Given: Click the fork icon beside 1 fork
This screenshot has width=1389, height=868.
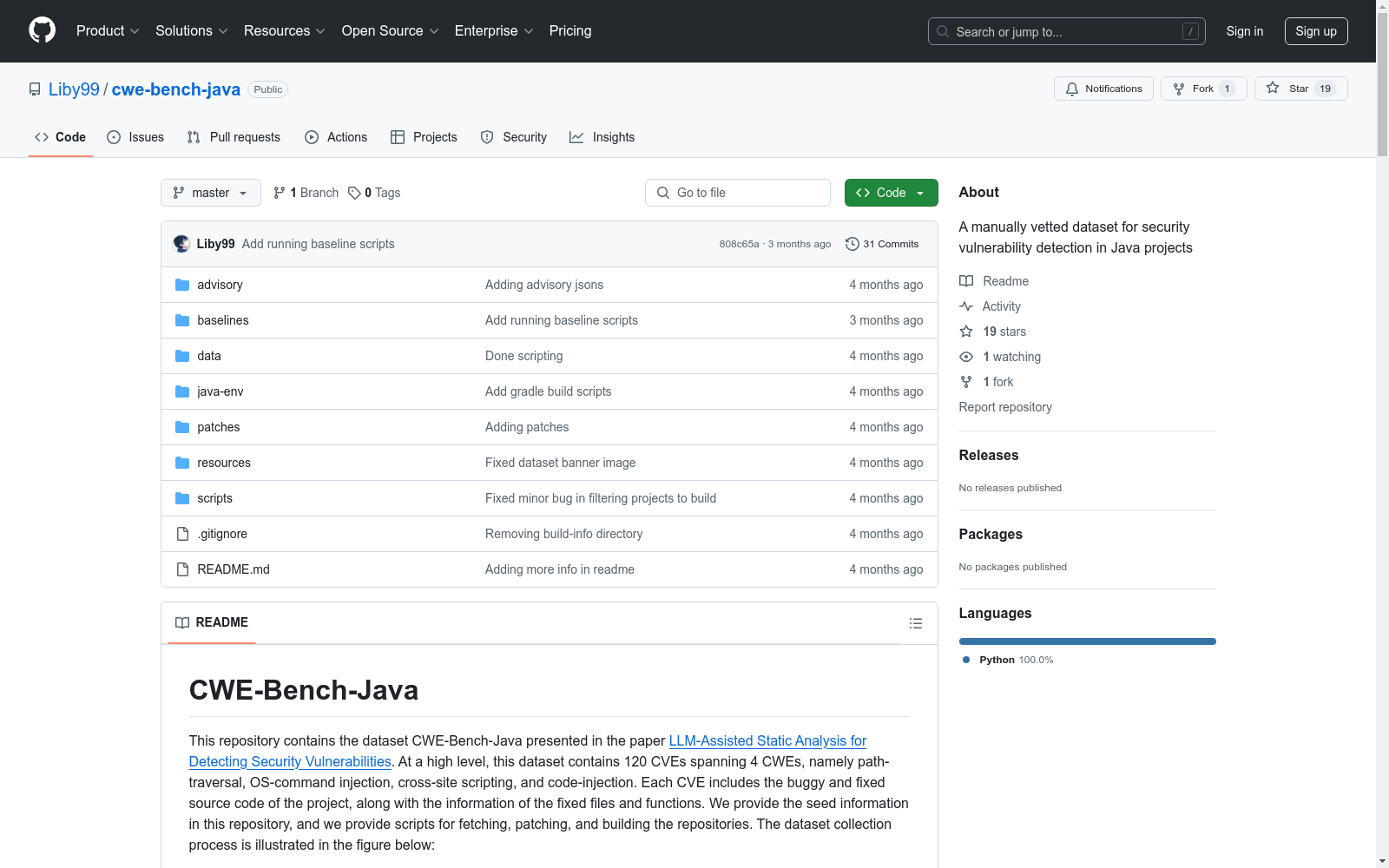Looking at the screenshot, I should coord(966,382).
